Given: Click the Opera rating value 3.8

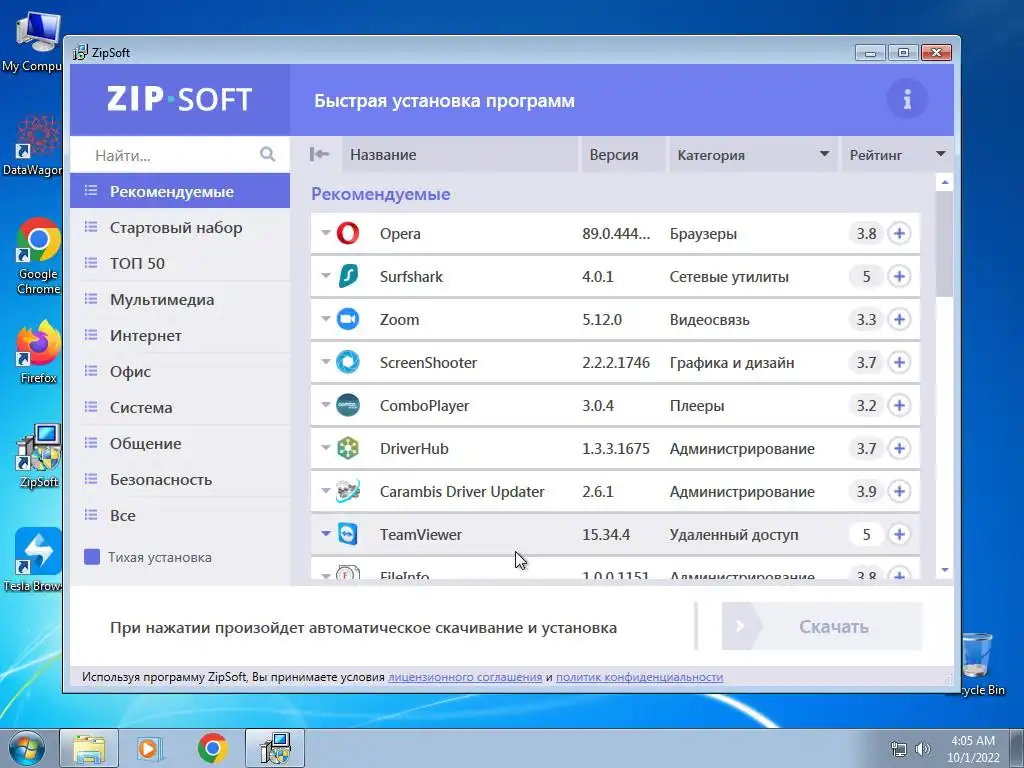Looking at the screenshot, I should click(x=866, y=233).
